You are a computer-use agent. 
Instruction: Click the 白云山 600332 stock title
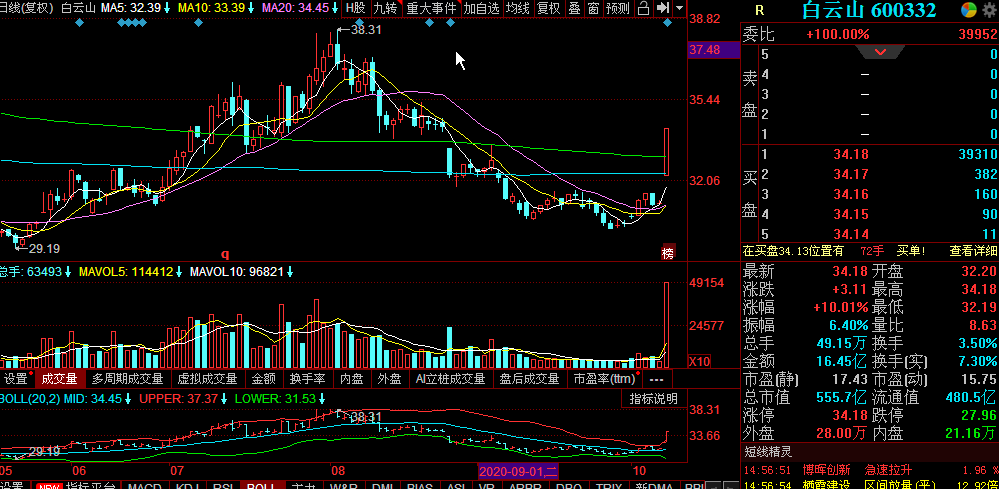pos(869,10)
